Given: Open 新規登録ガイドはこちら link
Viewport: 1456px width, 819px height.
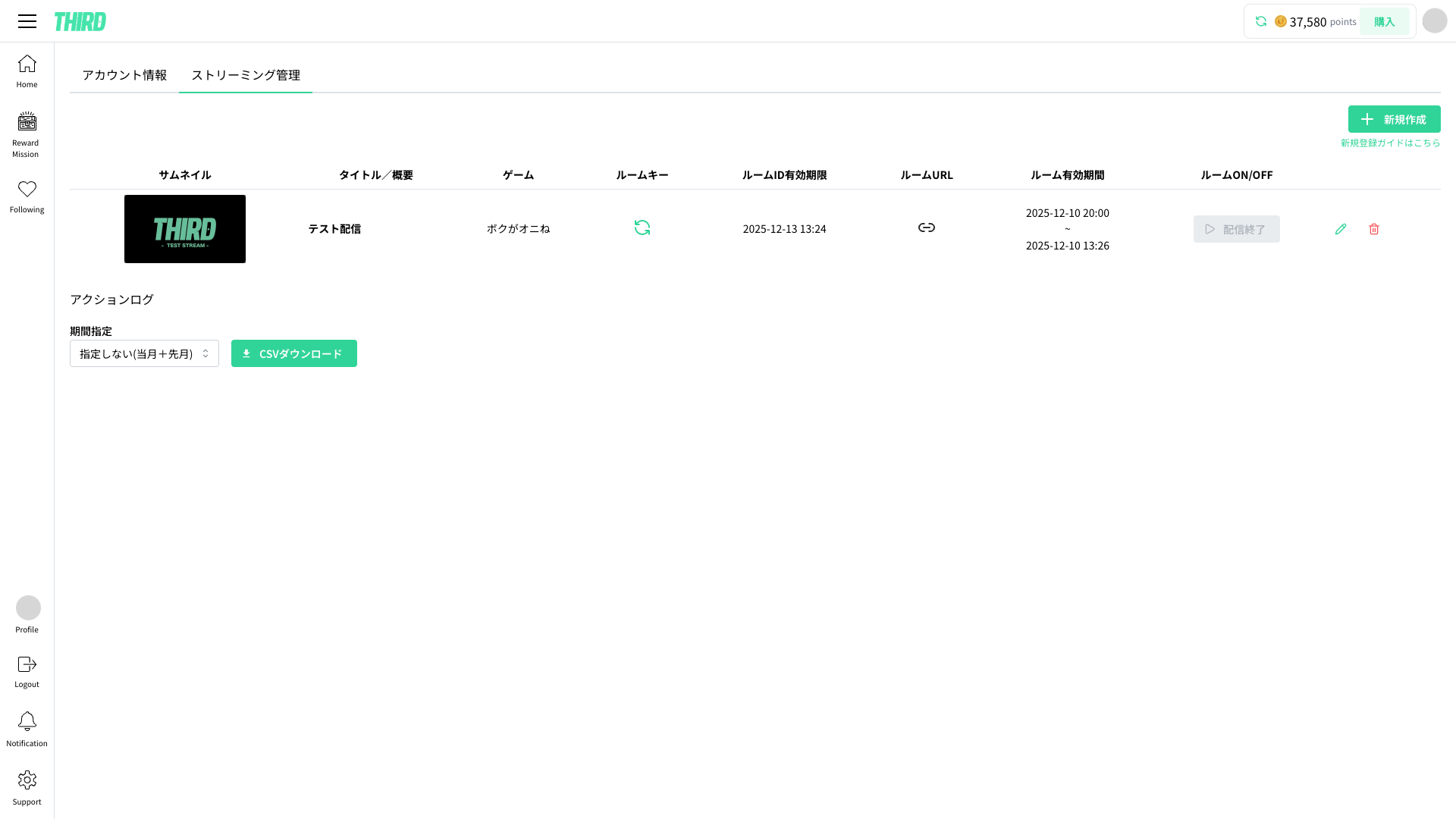Looking at the screenshot, I should 1390,143.
